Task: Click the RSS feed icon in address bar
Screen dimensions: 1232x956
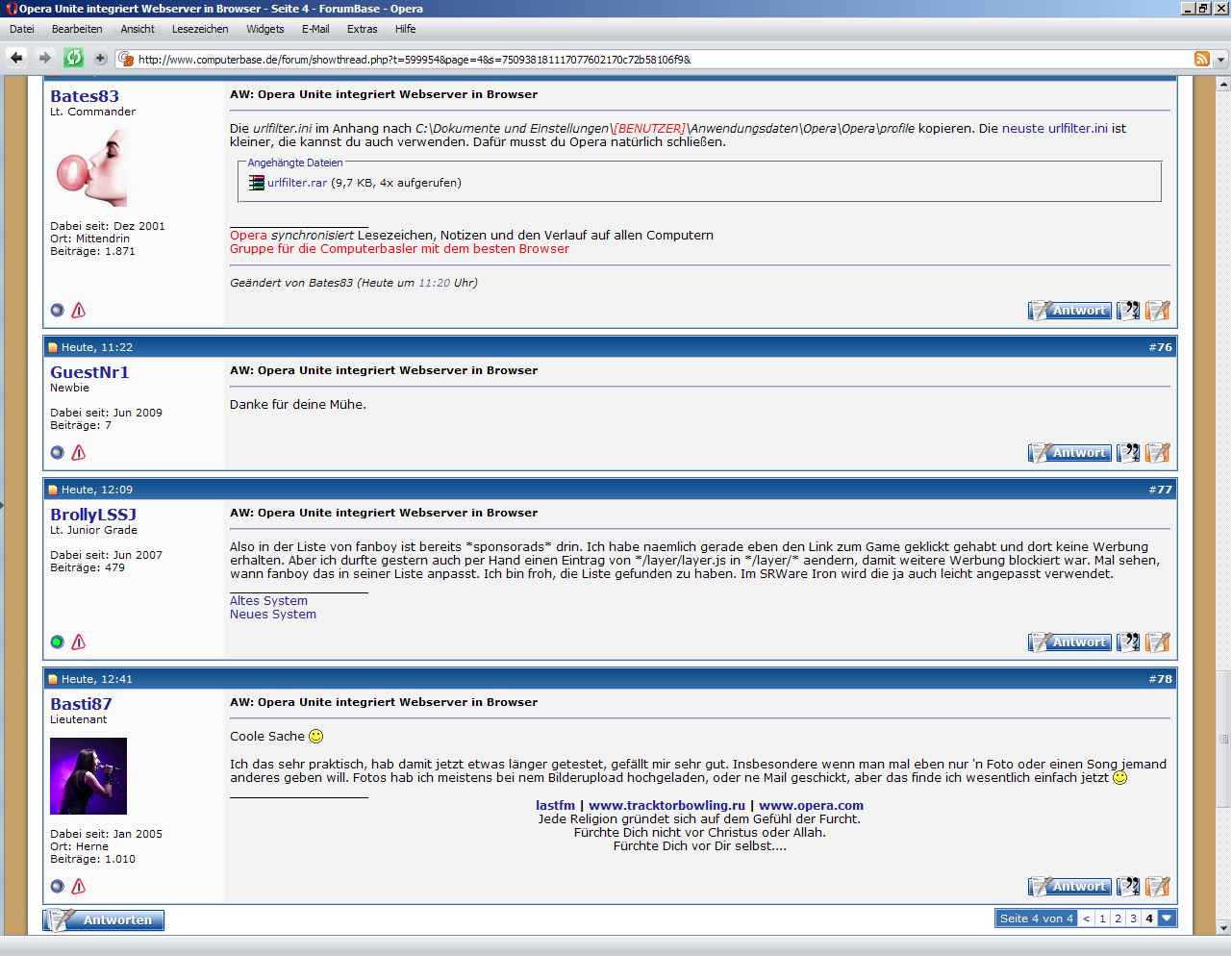Action: pos(1202,59)
